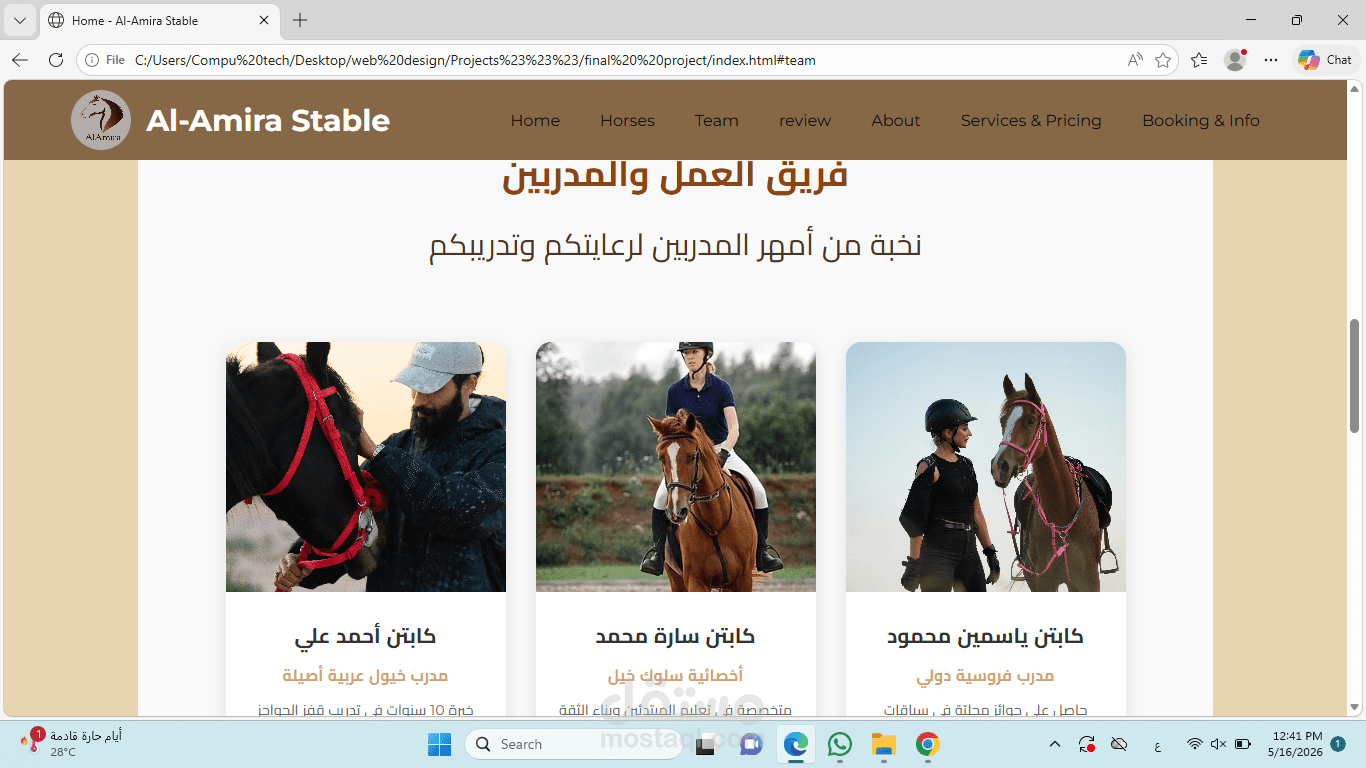The width and height of the screenshot is (1366, 768).
Task: Jump to the Team section link
Action: pos(717,121)
